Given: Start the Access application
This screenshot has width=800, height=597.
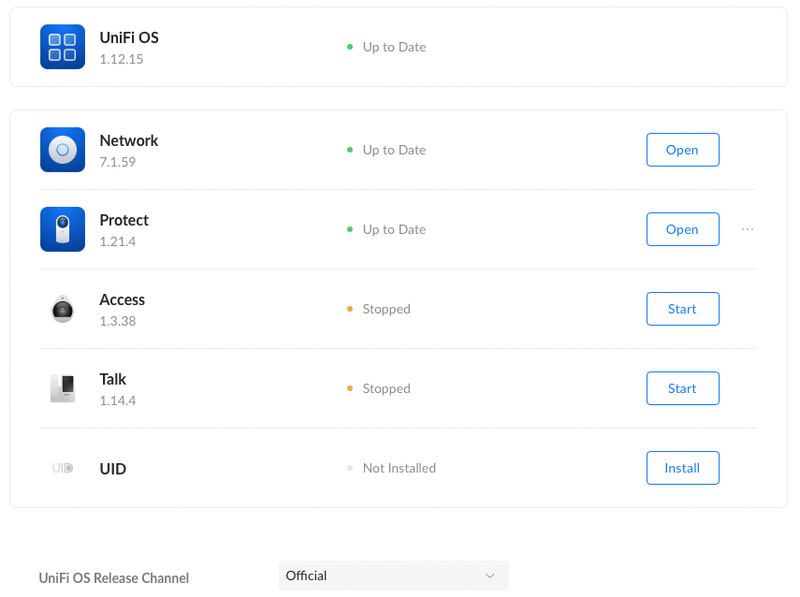Looking at the screenshot, I should (x=682, y=309).
